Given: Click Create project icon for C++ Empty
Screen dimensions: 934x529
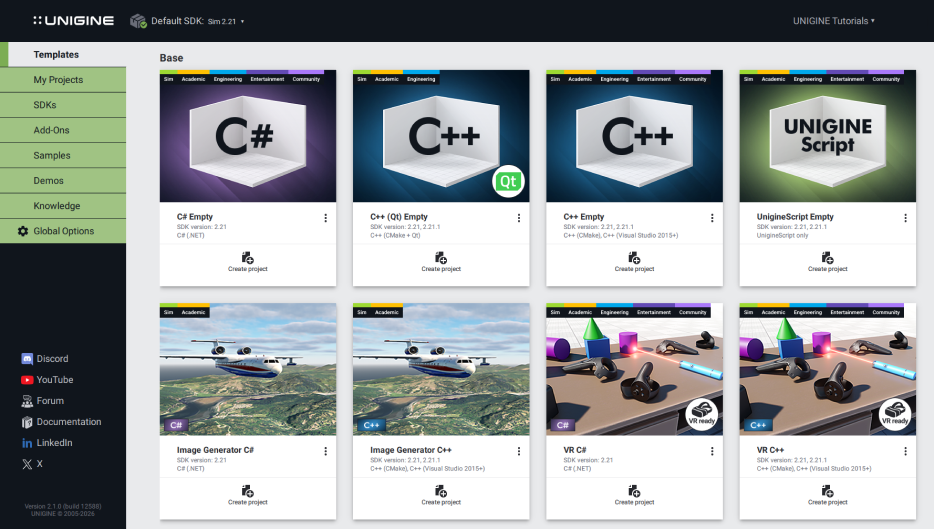Looking at the screenshot, I should pyautogui.click(x=634, y=258).
